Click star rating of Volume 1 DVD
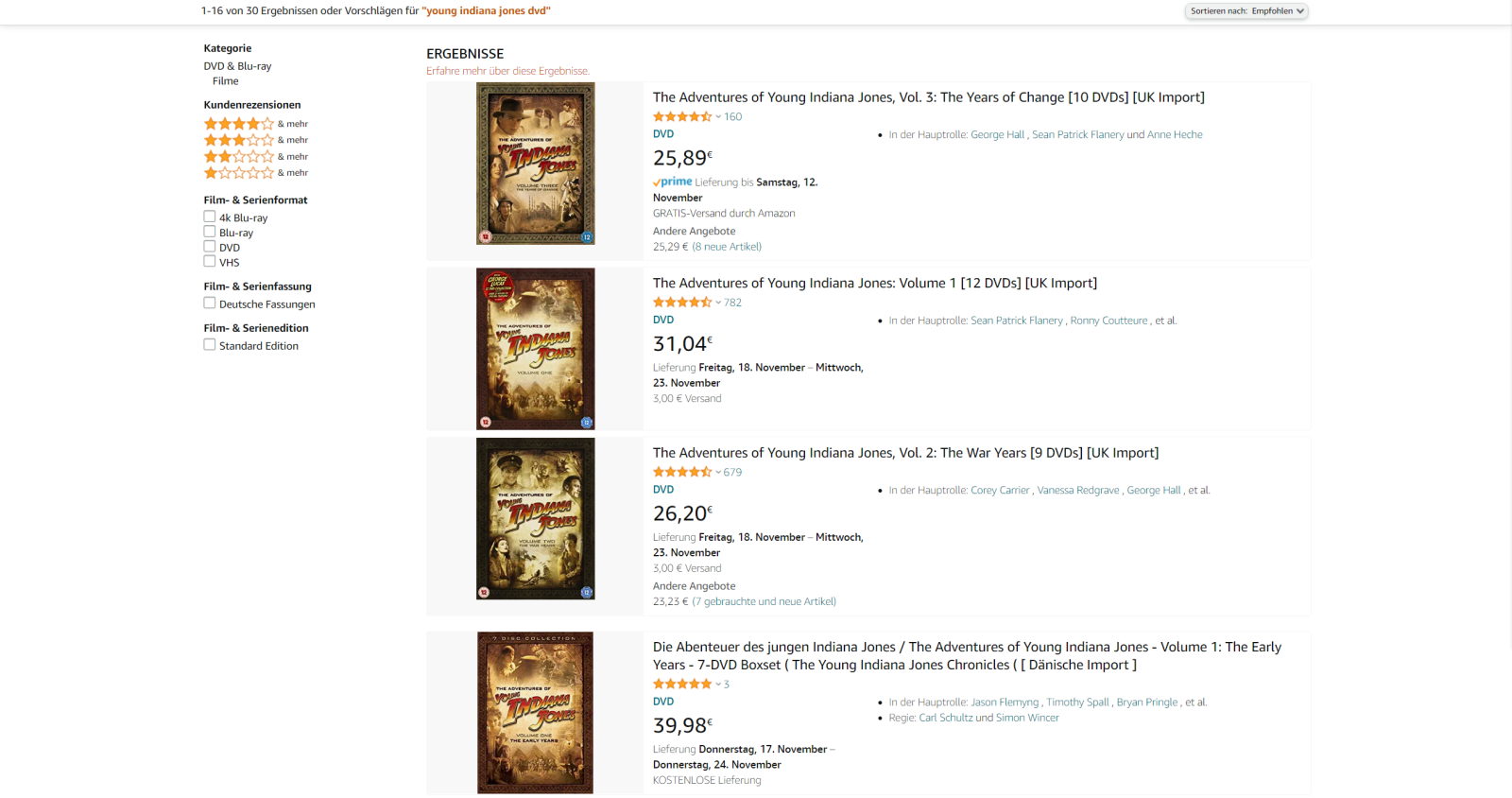 coord(681,303)
